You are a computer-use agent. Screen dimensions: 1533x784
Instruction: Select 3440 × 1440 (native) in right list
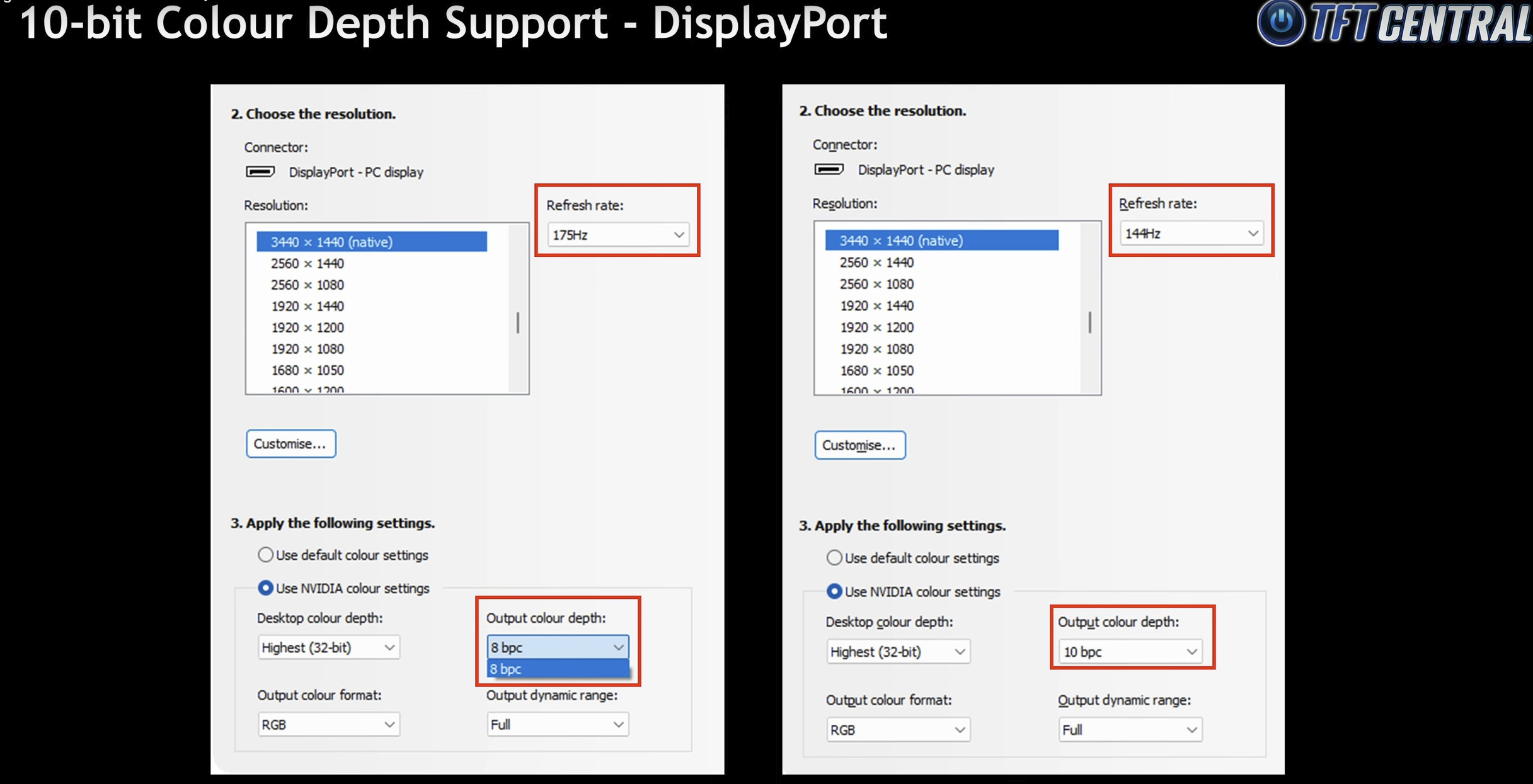(x=942, y=241)
